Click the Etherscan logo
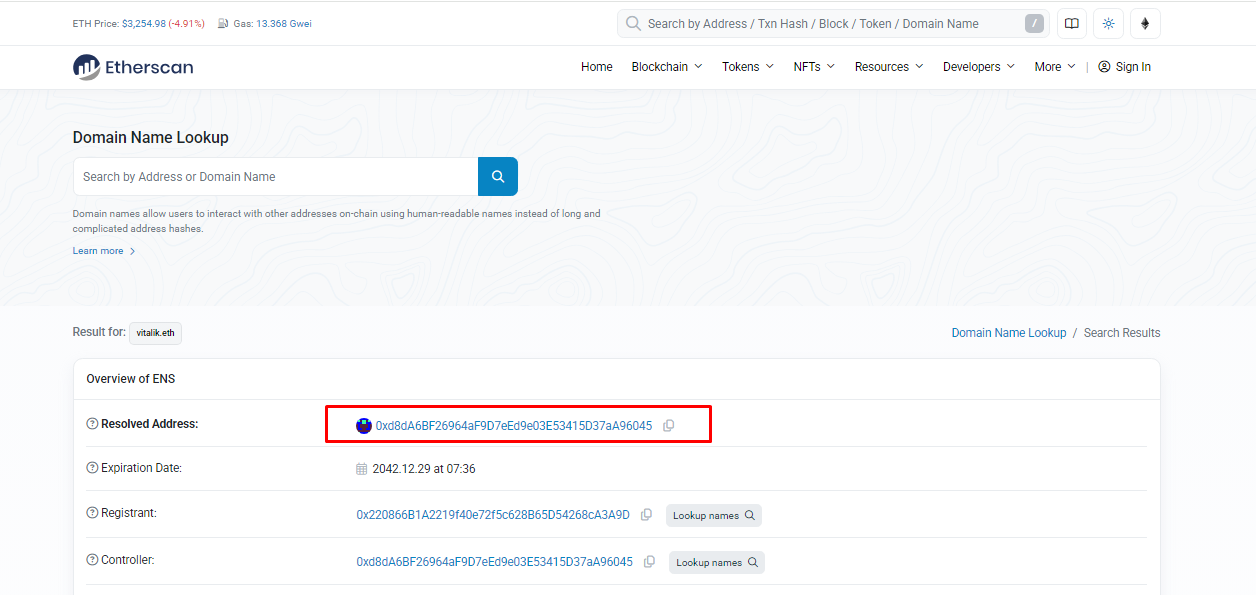The height and width of the screenshot is (595, 1256). tap(133, 67)
